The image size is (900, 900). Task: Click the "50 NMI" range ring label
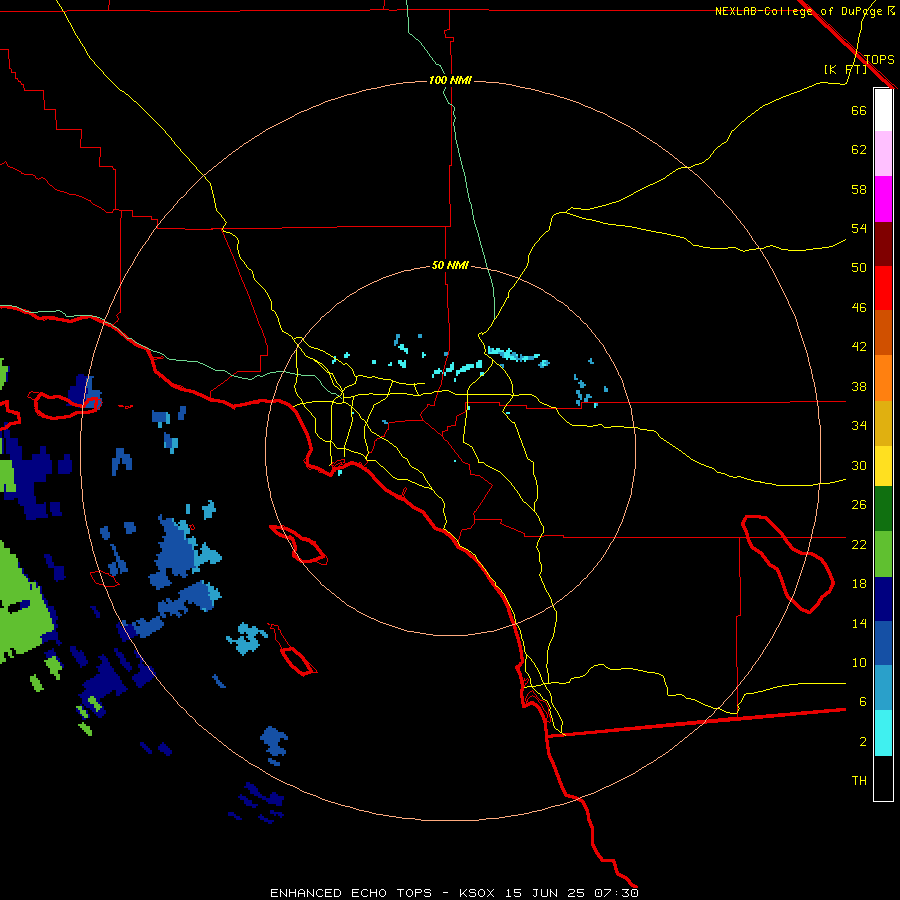pyautogui.click(x=450, y=265)
